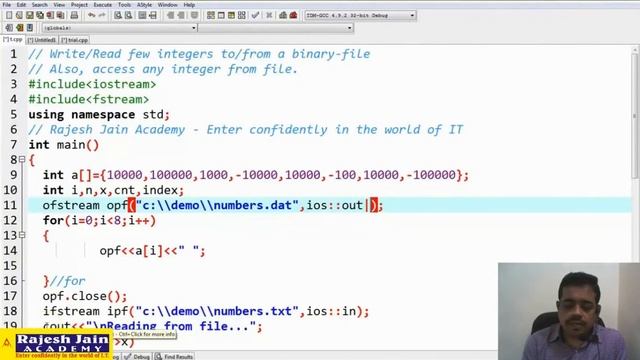The image size is (640, 360).
Task: Click the Compile toolbar icon
Action: 211,16
